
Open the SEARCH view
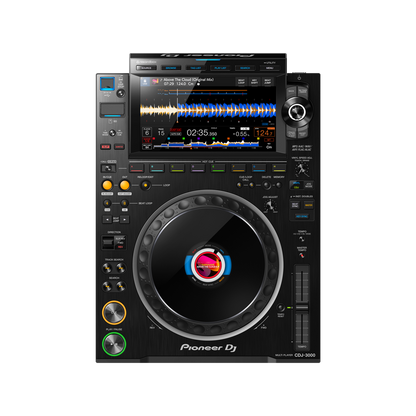coord(245,68)
